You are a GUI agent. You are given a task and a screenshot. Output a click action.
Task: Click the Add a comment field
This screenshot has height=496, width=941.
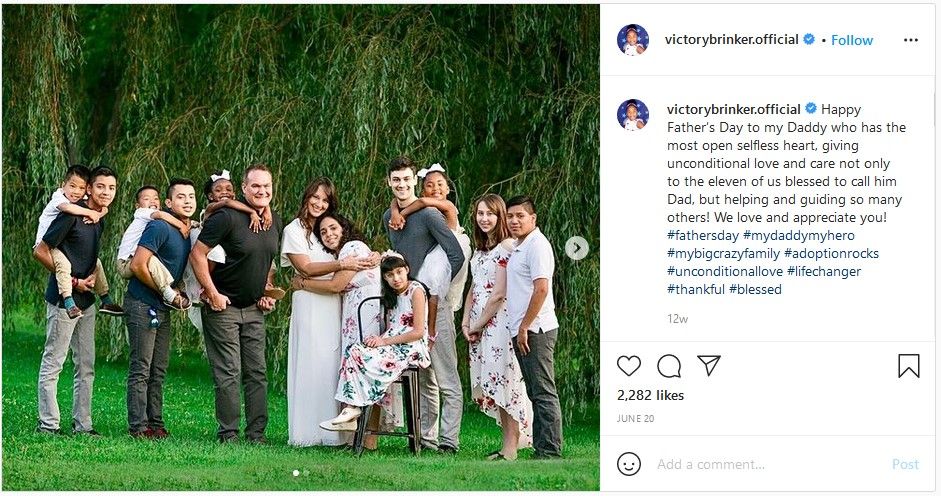click(x=770, y=464)
